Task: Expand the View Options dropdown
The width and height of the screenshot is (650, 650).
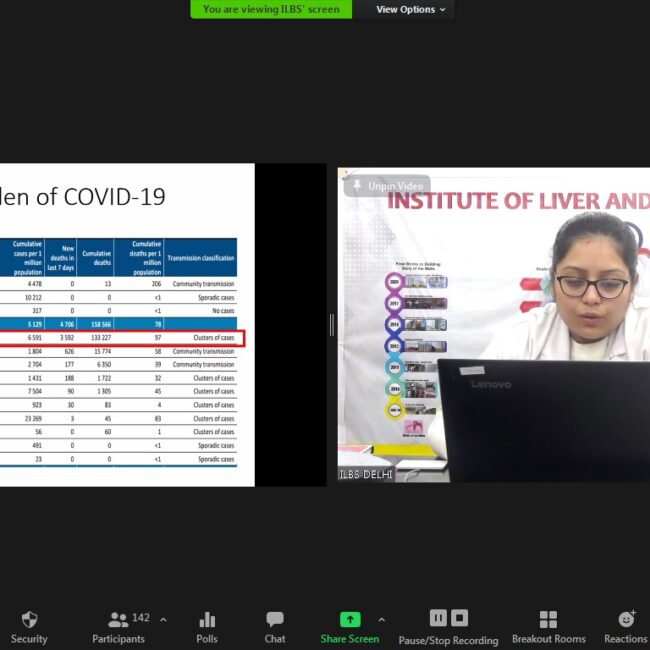Action: pyautogui.click(x=412, y=9)
